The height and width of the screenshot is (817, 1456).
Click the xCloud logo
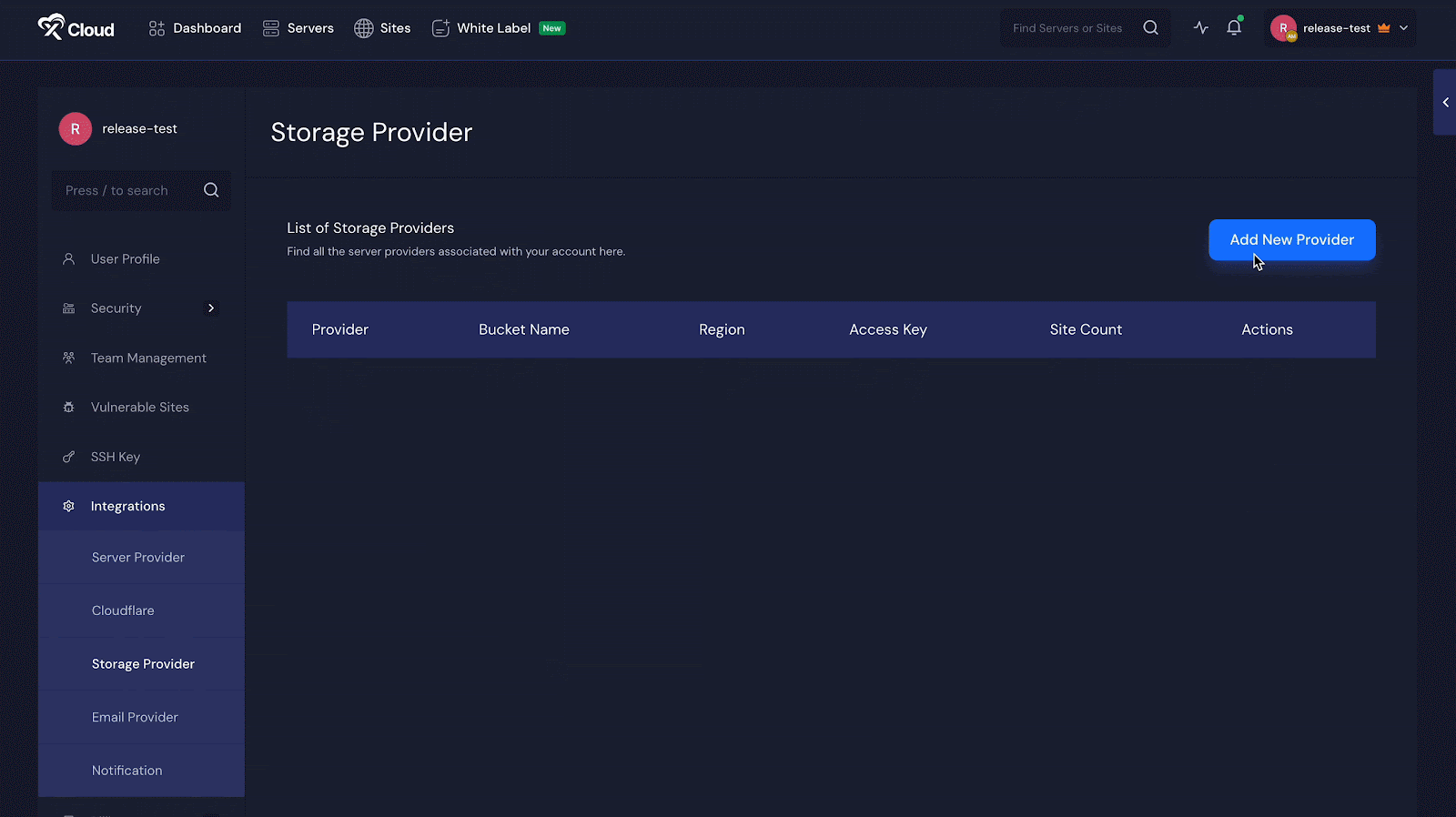tap(76, 27)
